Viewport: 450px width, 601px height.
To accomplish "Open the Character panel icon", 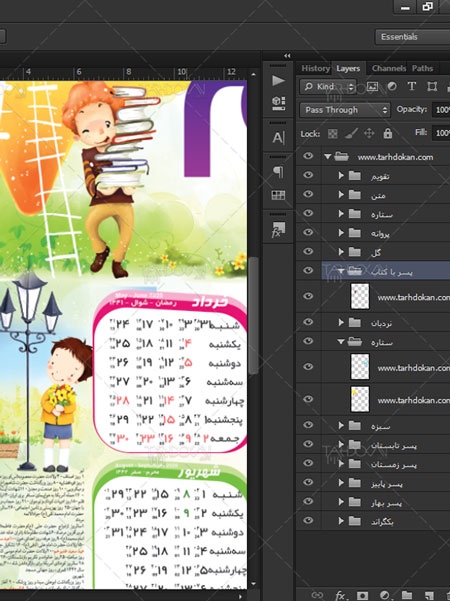I will [x=278, y=137].
